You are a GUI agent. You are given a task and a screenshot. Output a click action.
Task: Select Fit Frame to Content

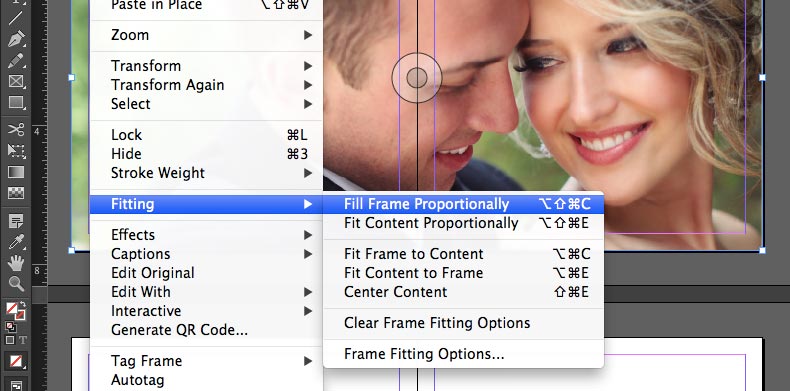click(x=464, y=254)
